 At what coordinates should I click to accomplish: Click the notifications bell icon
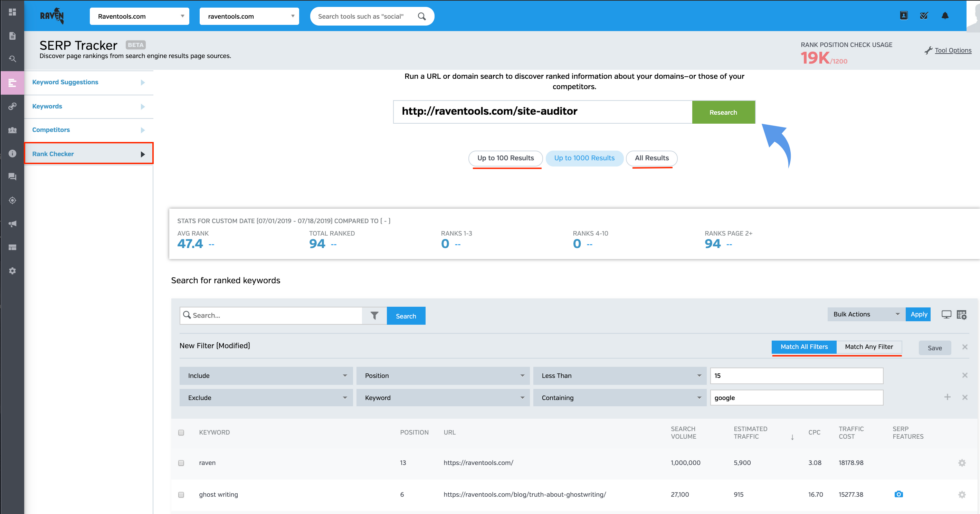945,16
